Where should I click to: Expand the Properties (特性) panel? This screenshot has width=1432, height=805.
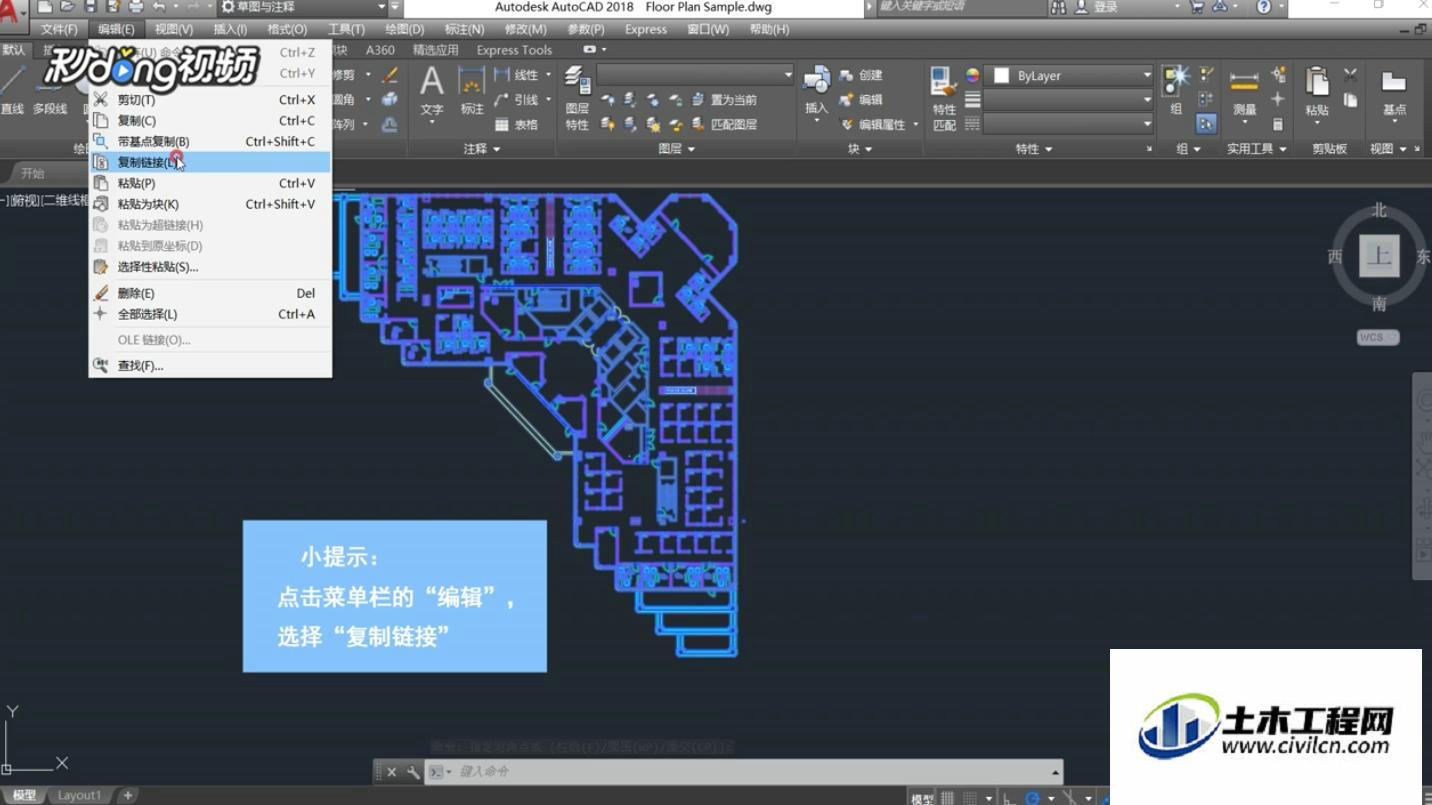point(1034,149)
